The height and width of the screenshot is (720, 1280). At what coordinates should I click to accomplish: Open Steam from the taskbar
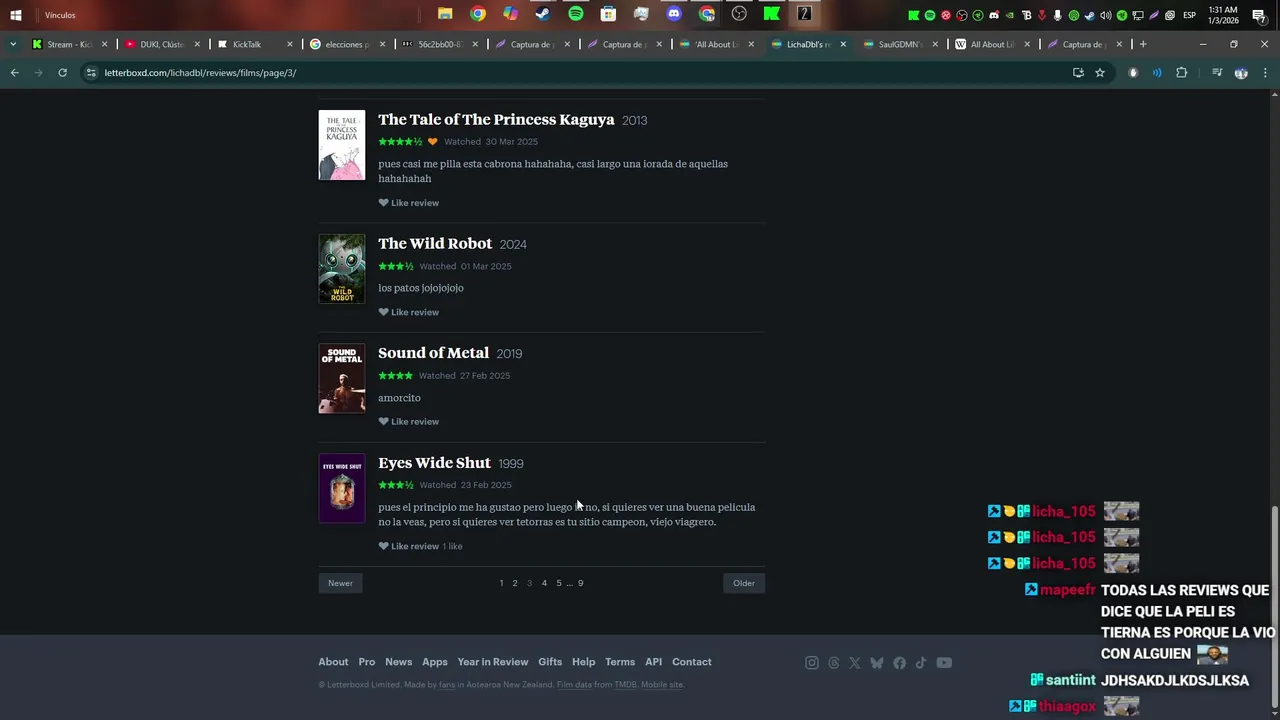(x=543, y=14)
